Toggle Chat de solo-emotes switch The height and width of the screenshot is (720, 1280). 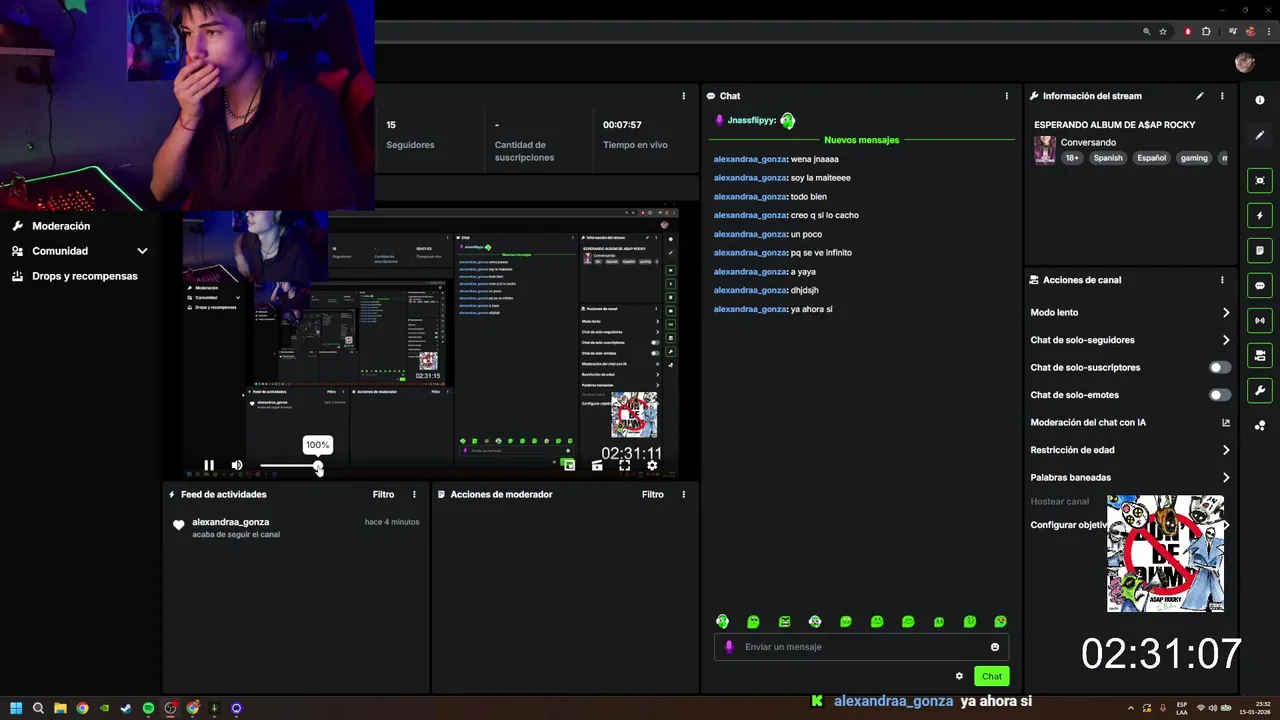(1220, 395)
